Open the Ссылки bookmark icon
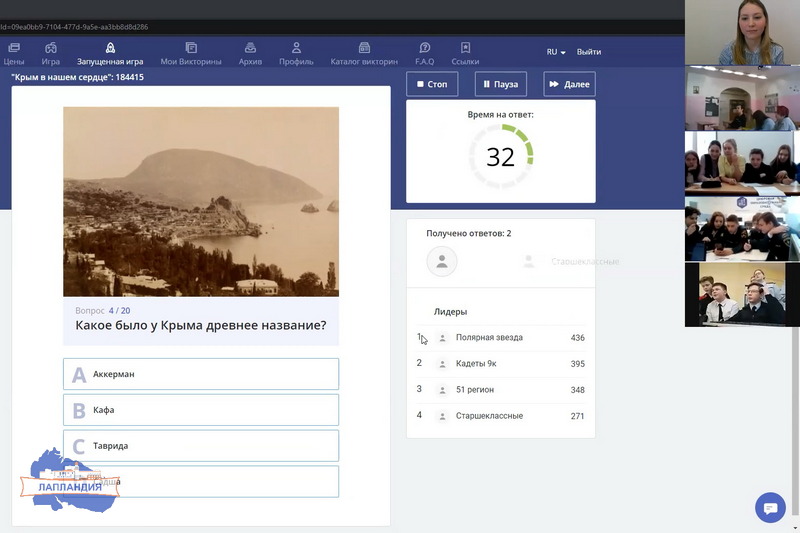The height and width of the screenshot is (533, 800). [465, 47]
